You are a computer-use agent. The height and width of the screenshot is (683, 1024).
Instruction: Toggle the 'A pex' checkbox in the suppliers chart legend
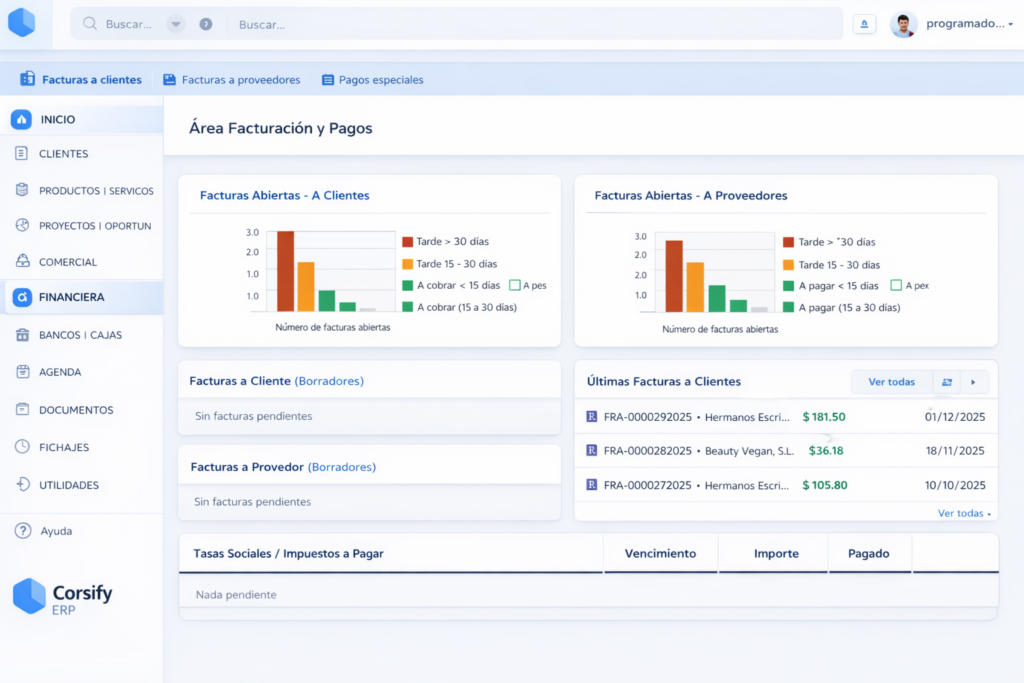(x=896, y=285)
